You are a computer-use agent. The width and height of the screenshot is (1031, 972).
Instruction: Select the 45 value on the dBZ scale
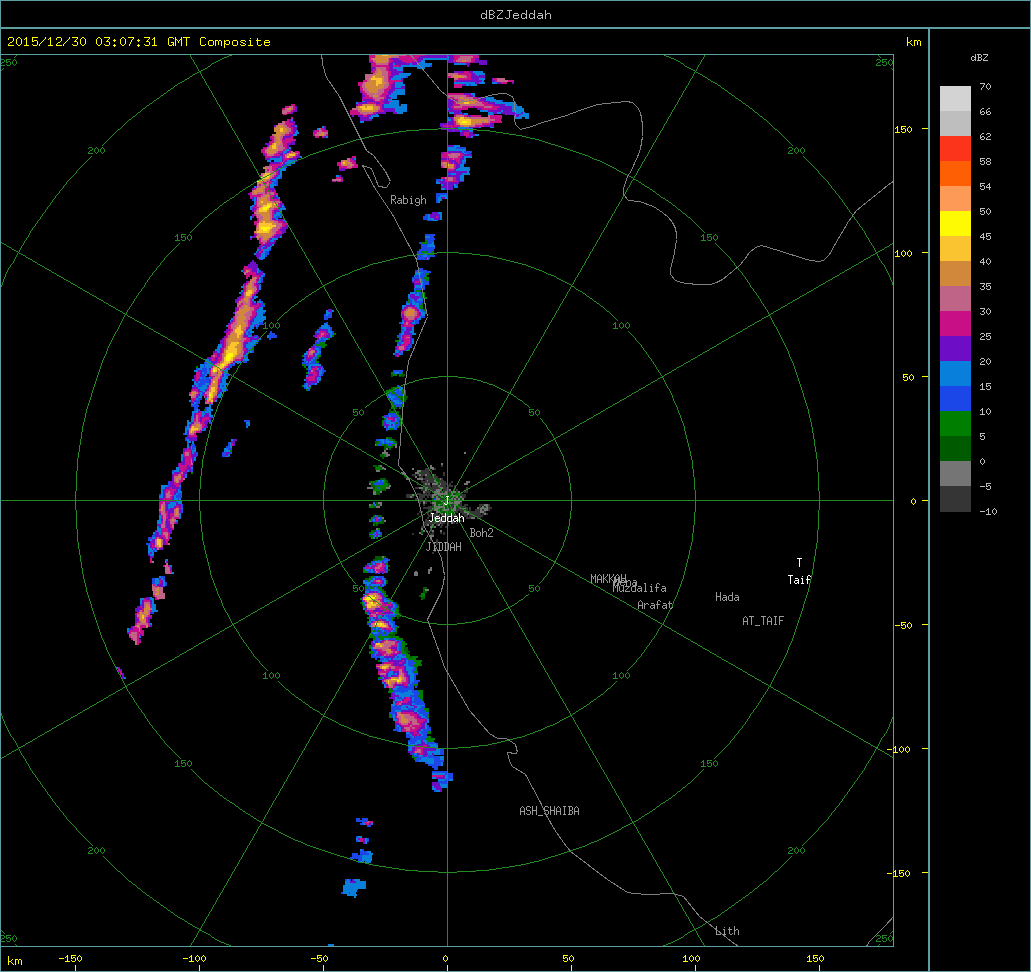(x=985, y=236)
